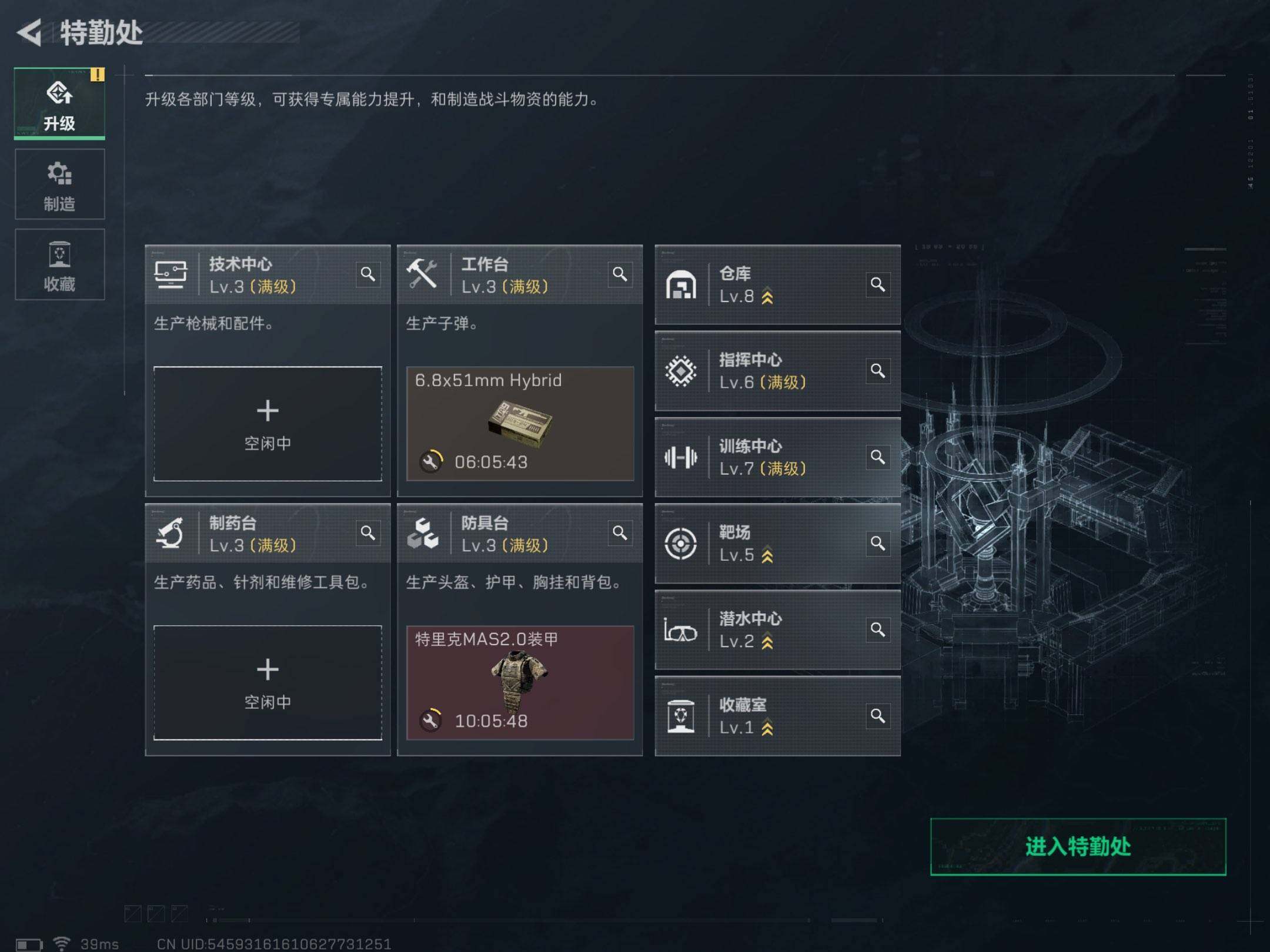Click the magnifier icon on 仓库
Screen dimensions: 1270x952
click(878, 284)
